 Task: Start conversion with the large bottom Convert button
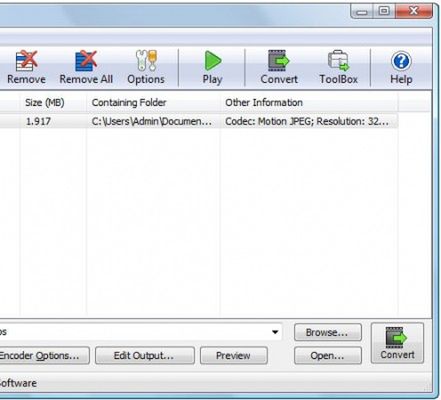(x=397, y=343)
